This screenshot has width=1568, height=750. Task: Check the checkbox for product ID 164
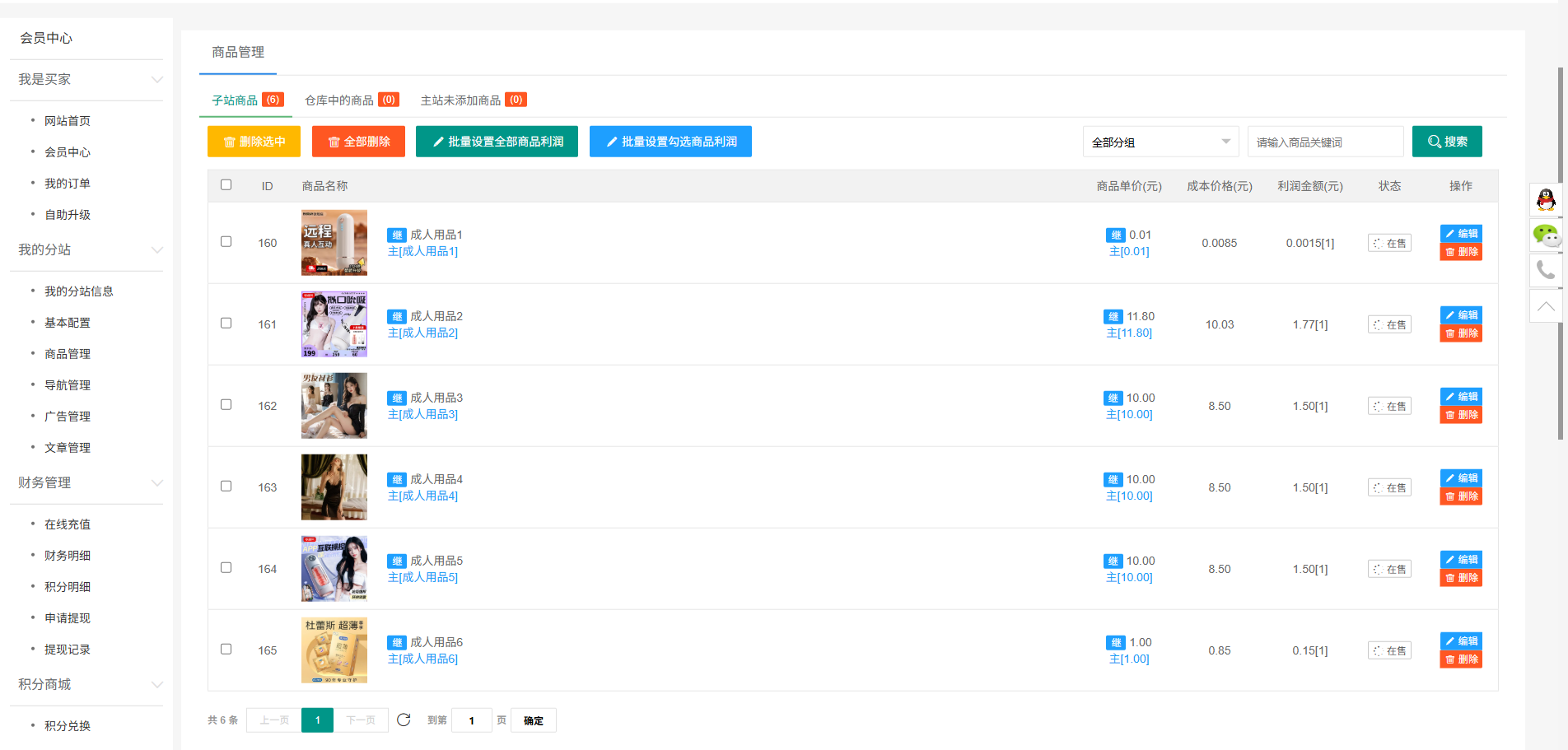(226, 568)
